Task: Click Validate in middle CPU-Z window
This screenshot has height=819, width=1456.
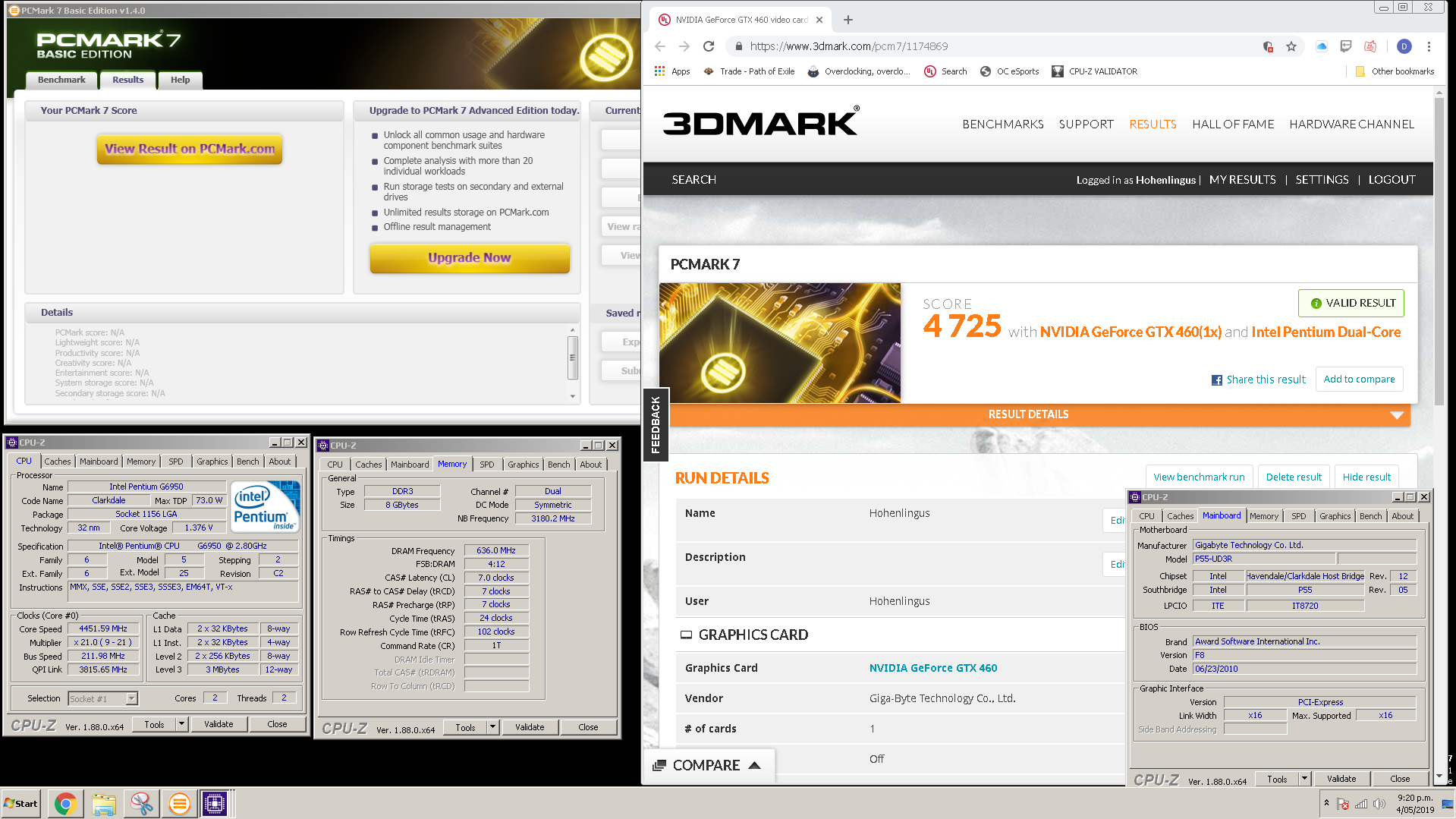Action: tap(530, 727)
